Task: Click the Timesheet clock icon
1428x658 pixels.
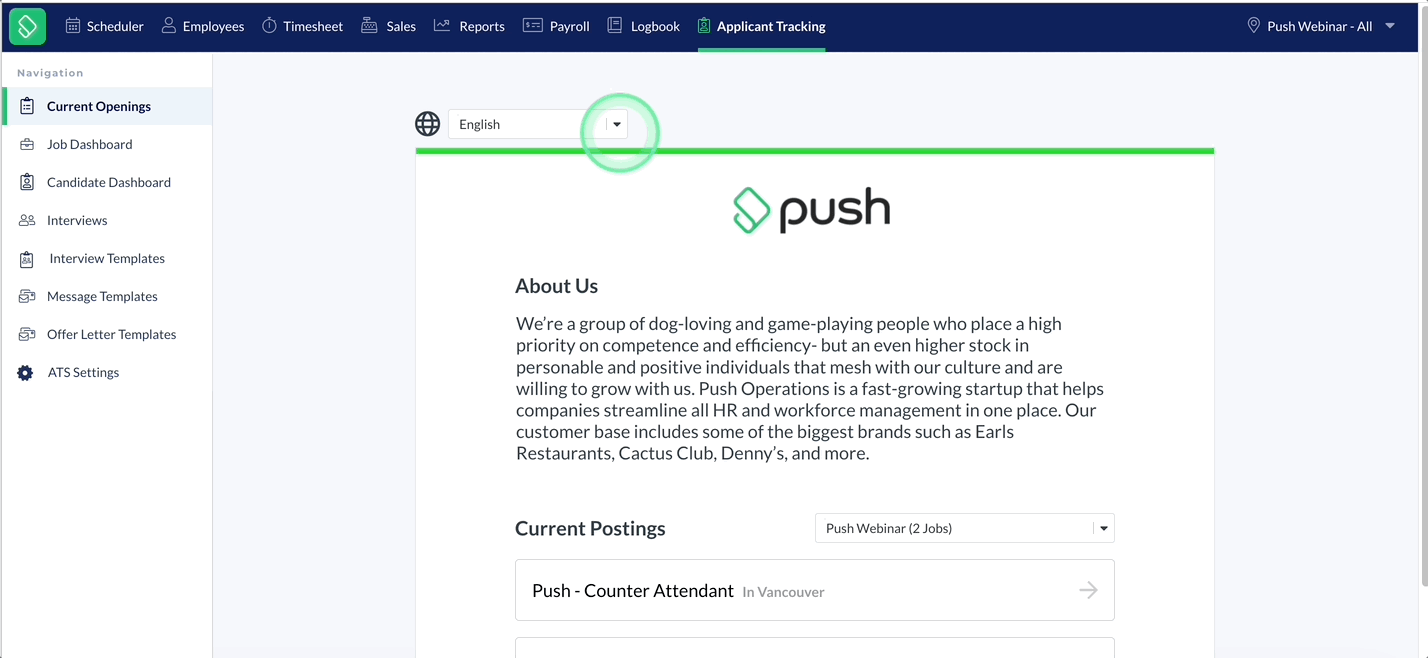Action: click(x=269, y=26)
